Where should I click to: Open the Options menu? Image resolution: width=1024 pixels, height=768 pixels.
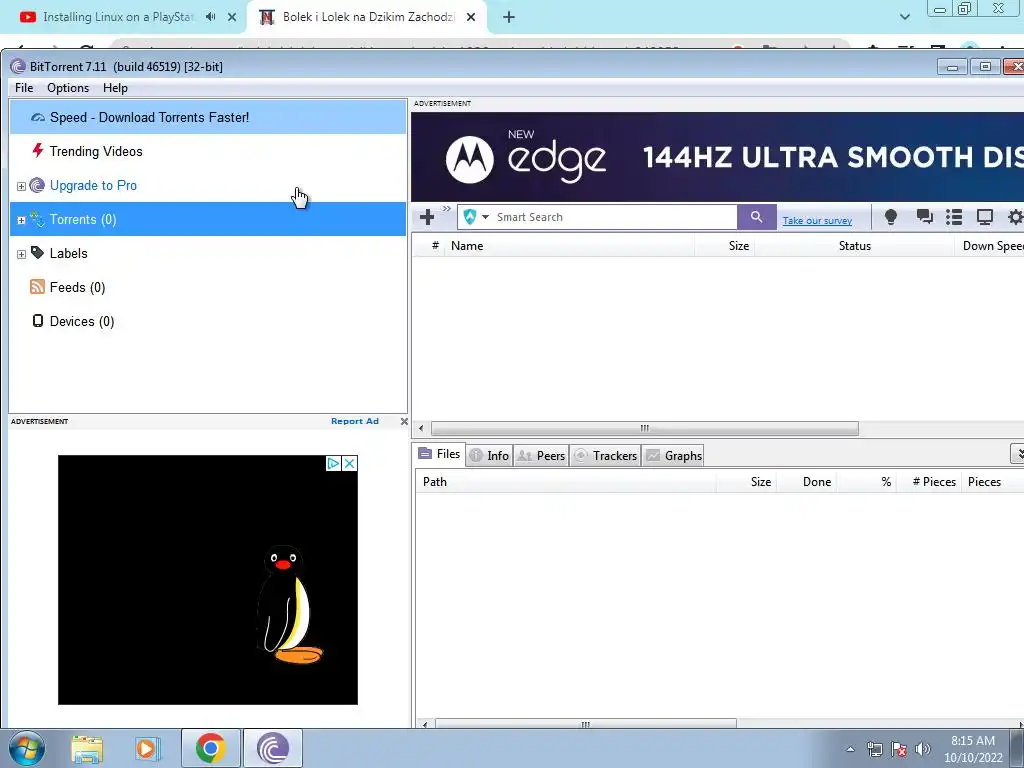68,88
